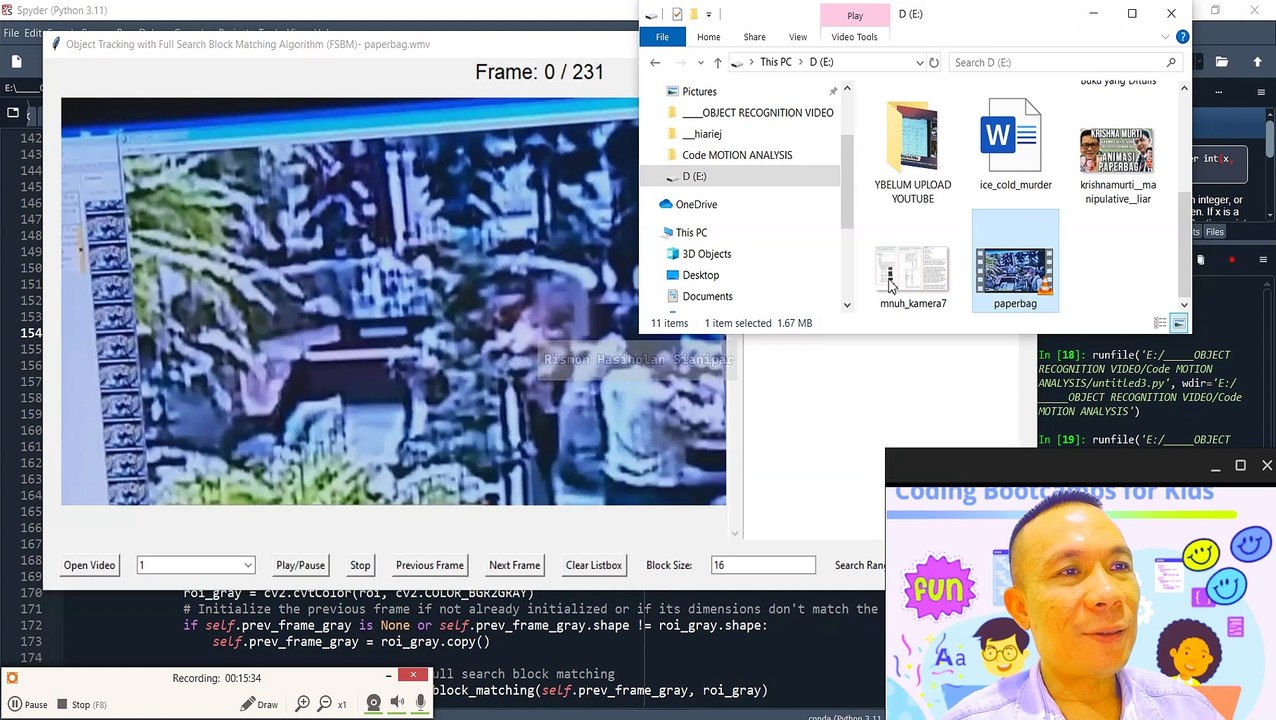1276x720 pixels.
Task: Stop the screen recording (F8)
Action: point(81,704)
